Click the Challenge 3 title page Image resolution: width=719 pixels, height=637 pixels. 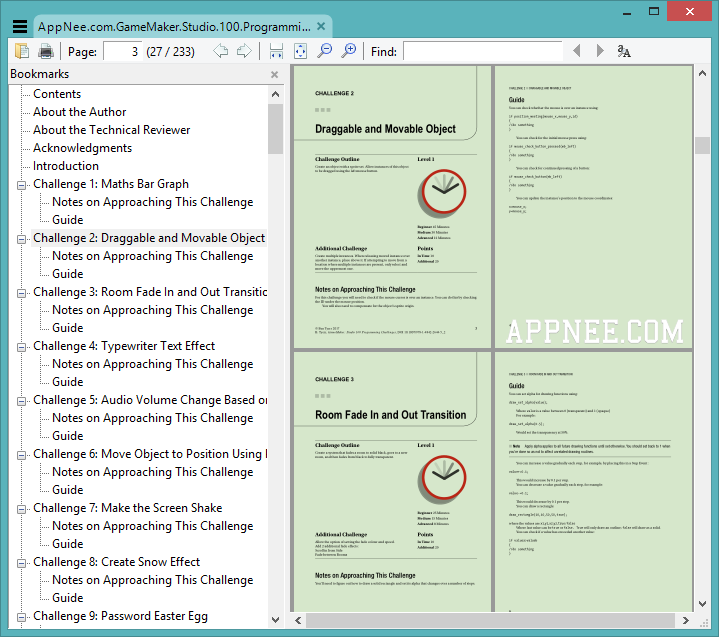[392, 482]
